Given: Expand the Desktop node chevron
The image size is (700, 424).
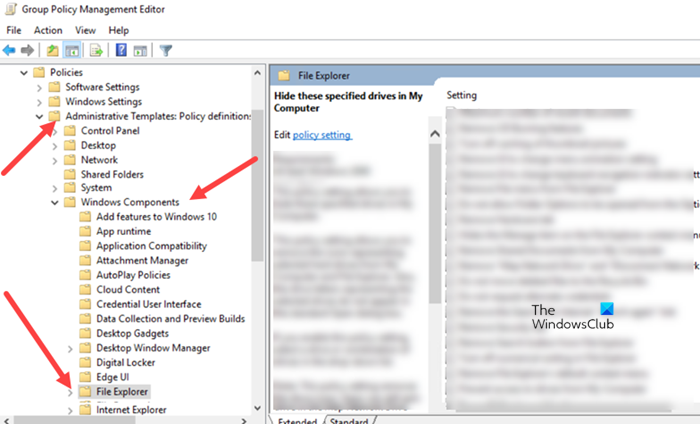Looking at the screenshot, I should coord(54,146).
